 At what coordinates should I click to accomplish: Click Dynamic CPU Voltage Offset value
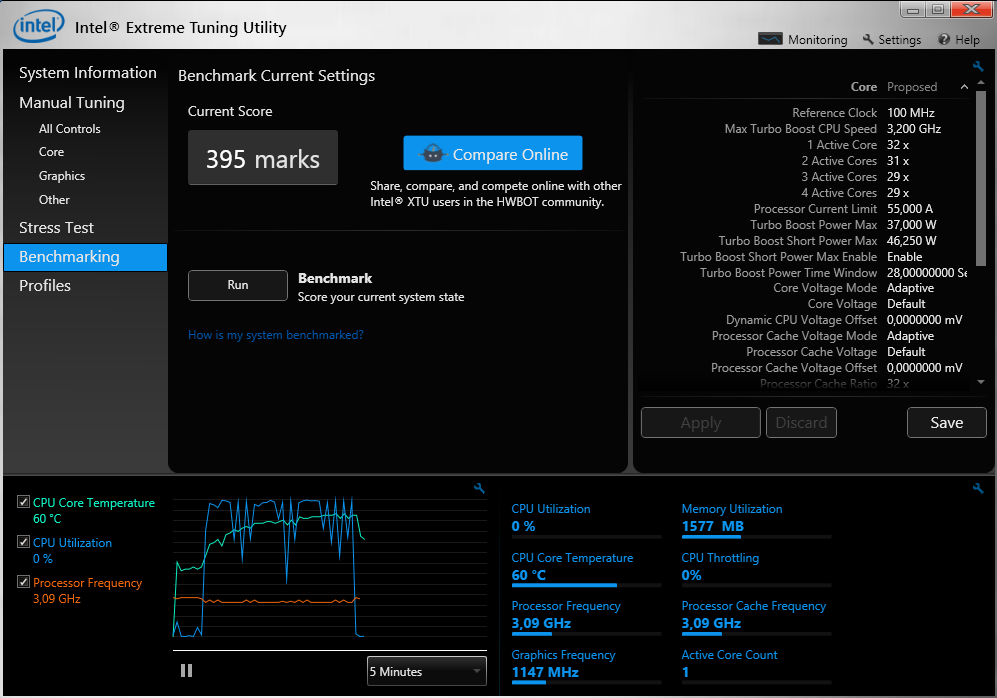coord(925,320)
